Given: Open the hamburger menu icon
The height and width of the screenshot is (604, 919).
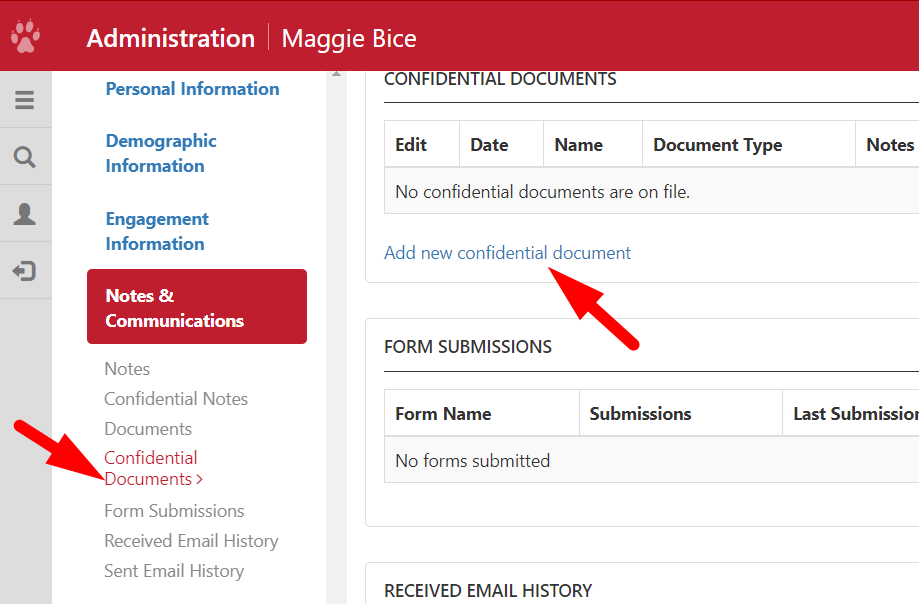Looking at the screenshot, I should pyautogui.click(x=25, y=100).
